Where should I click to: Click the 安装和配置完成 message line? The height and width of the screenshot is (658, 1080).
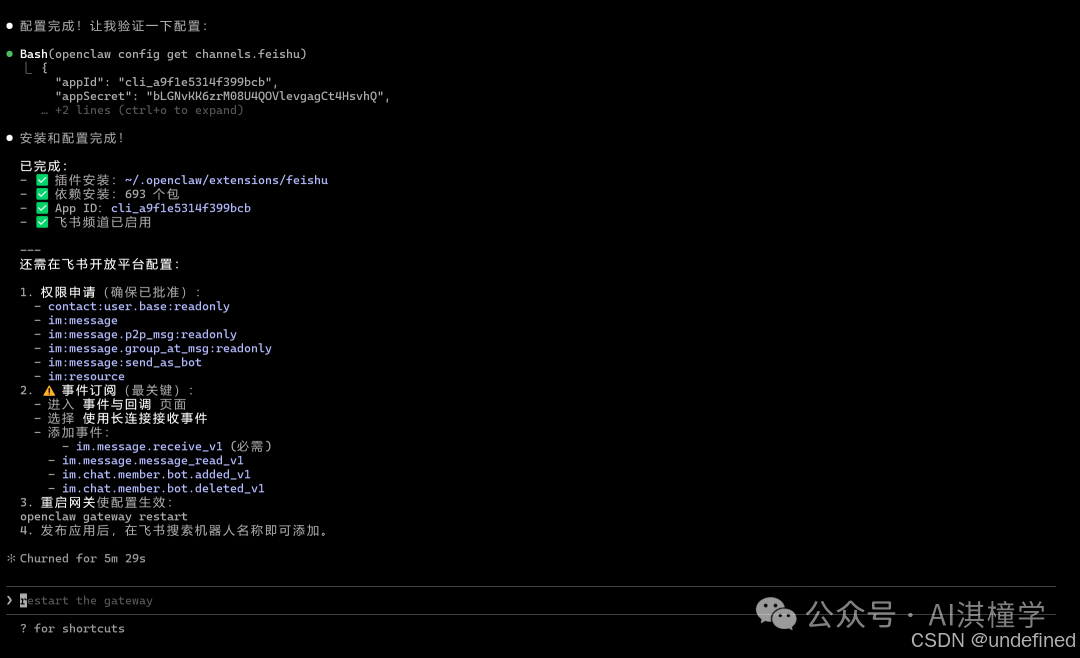coord(72,138)
